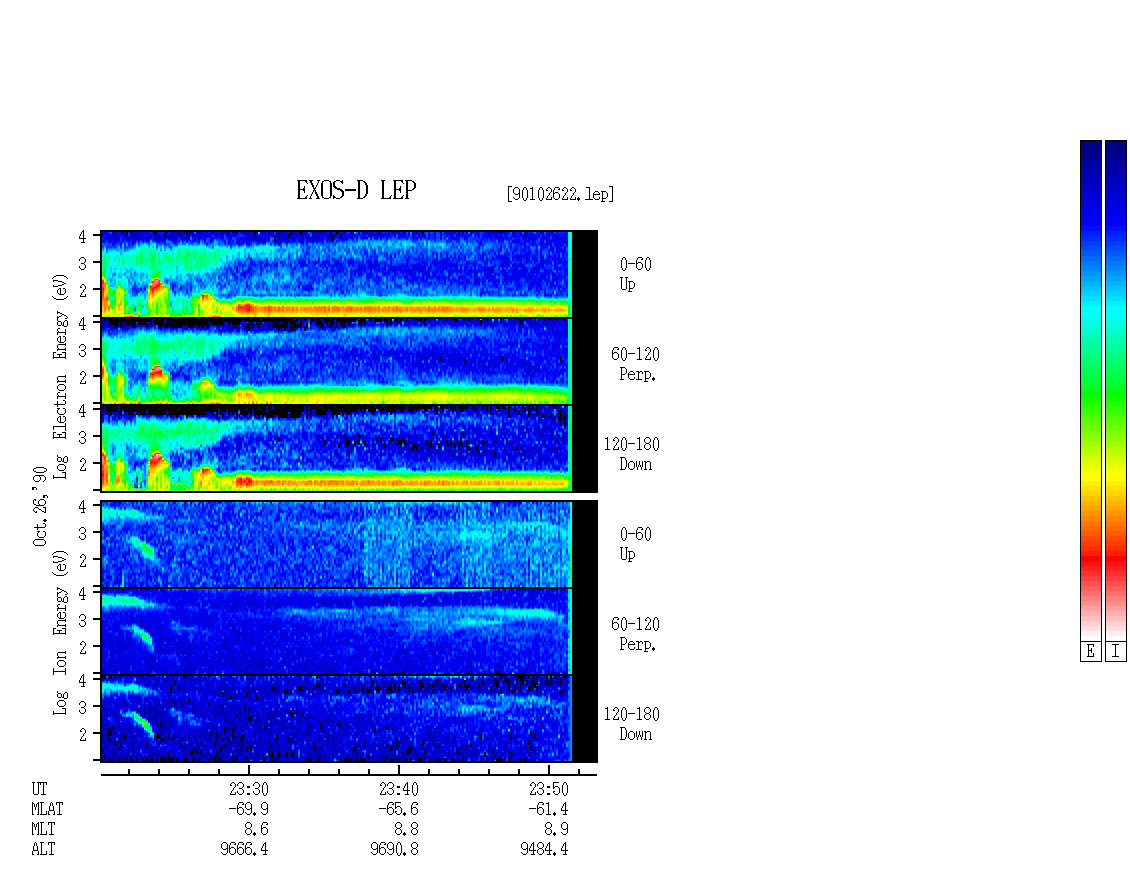
Task: Click the electron color scale bar above E
Action: coord(1090,389)
